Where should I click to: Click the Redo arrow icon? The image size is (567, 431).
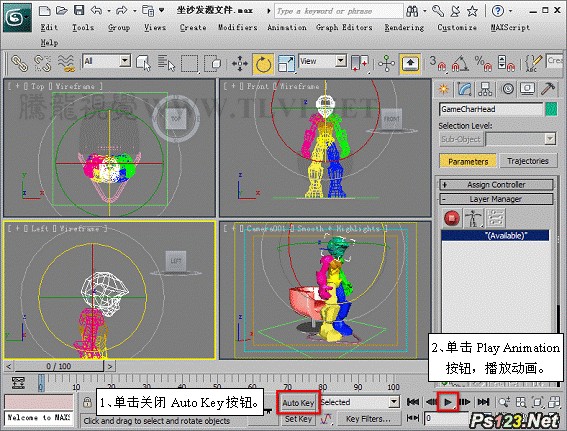tap(122, 10)
